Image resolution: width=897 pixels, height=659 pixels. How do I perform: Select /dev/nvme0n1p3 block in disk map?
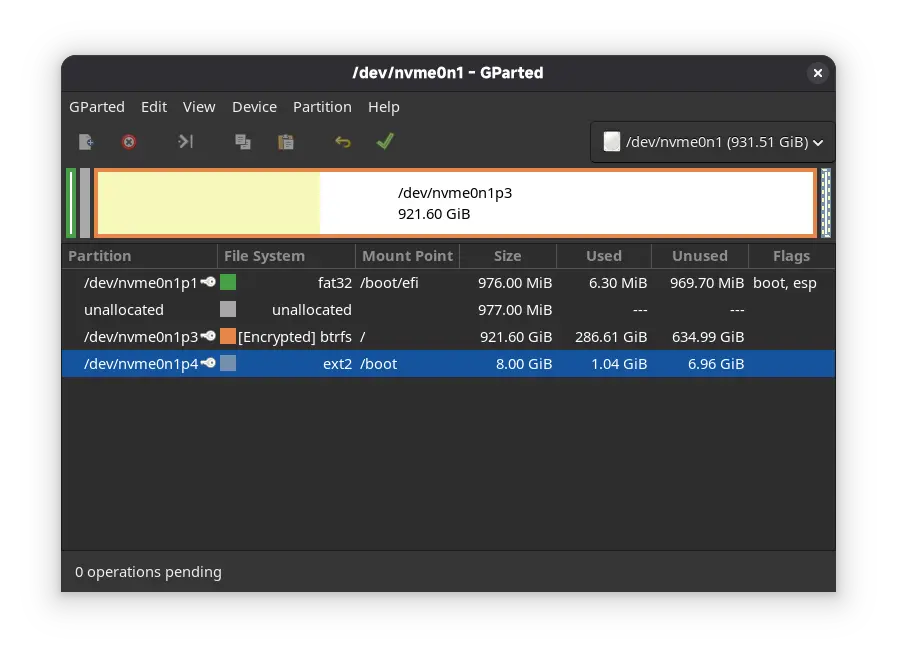click(x=455, y=203)
